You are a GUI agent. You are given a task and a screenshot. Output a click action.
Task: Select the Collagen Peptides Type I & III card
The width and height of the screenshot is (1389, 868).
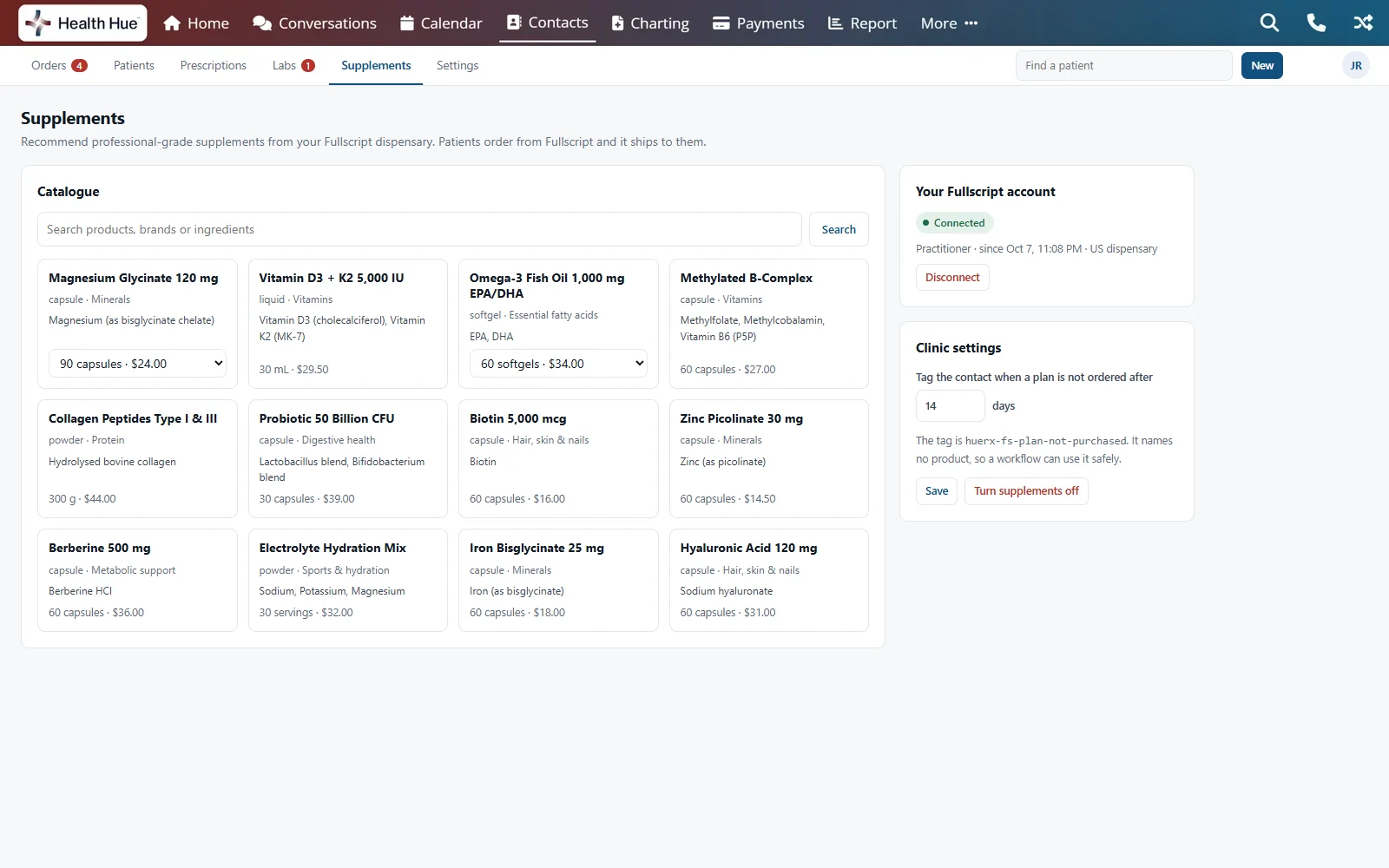click(137, 458)
